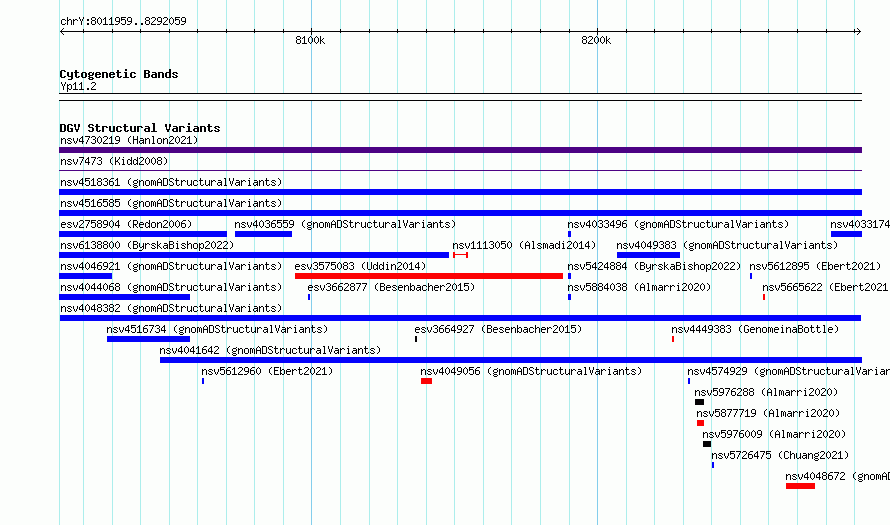Click the 8100k ruler tick label

[x=310, y=40]
